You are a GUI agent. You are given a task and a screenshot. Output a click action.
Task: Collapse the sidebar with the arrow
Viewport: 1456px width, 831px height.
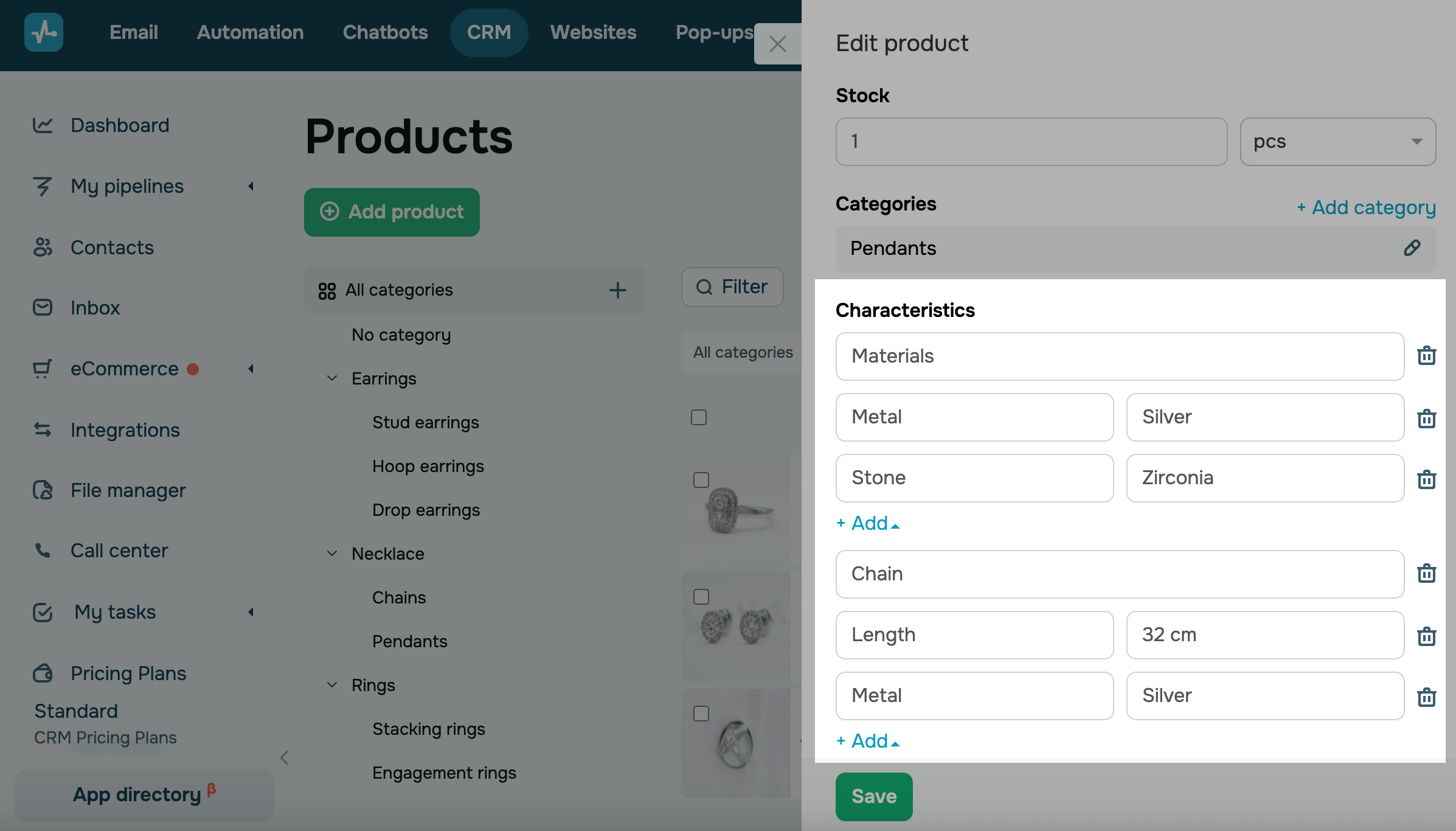(285, 757)
